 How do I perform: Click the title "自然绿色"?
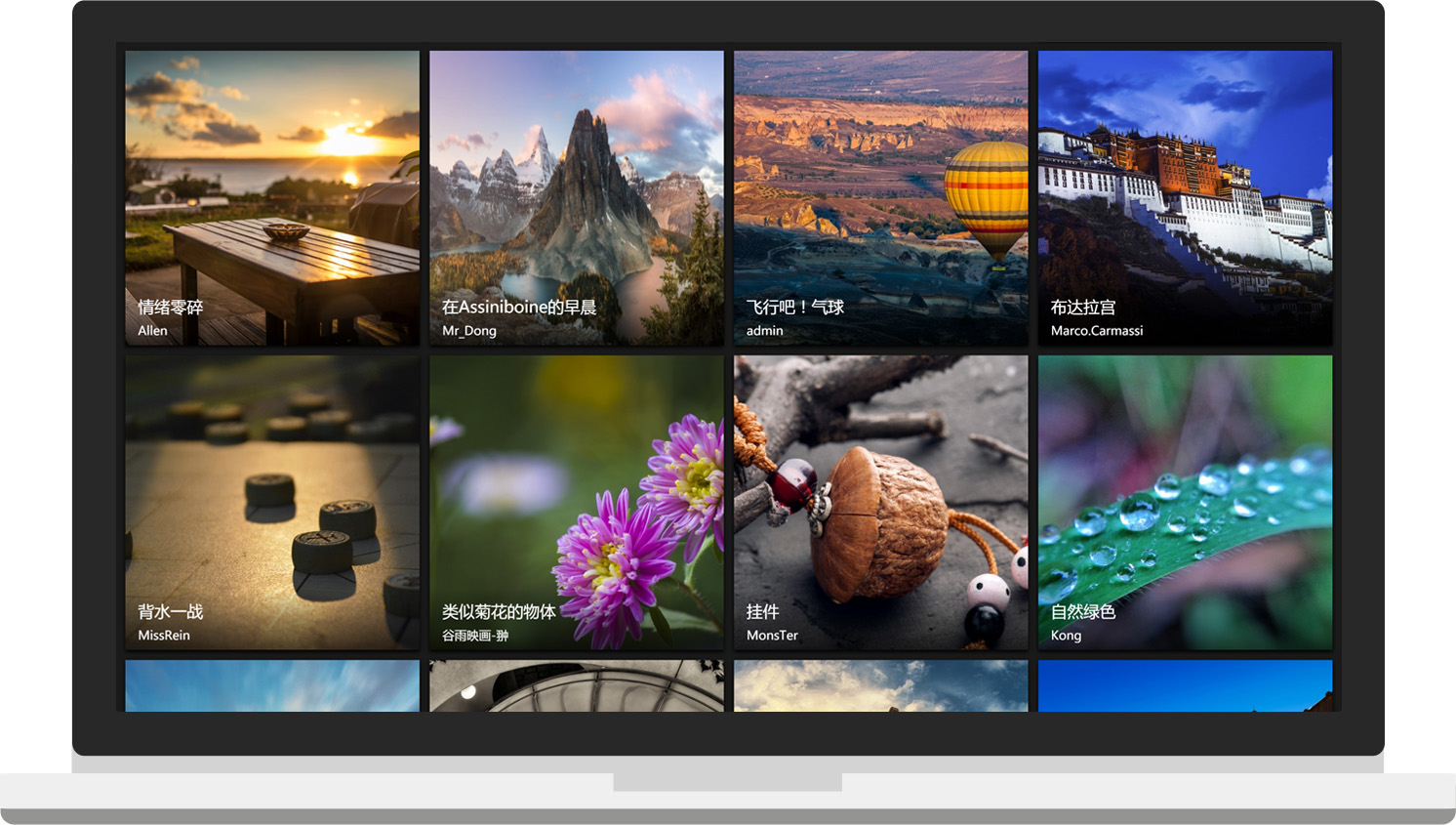coord(1083,612)
